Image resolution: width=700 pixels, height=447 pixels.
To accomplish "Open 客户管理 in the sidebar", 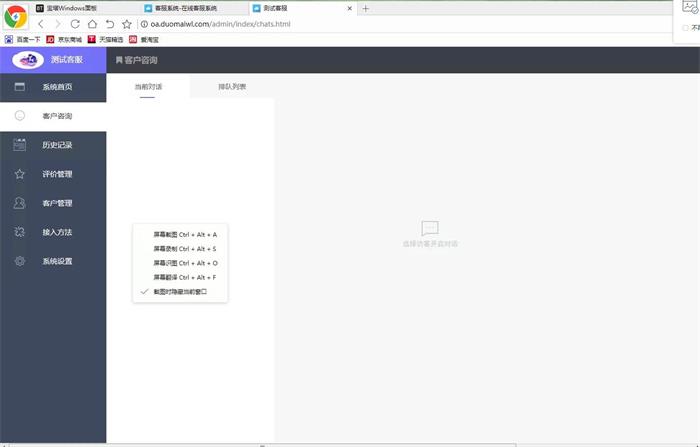I will click(x=53, y=203).
